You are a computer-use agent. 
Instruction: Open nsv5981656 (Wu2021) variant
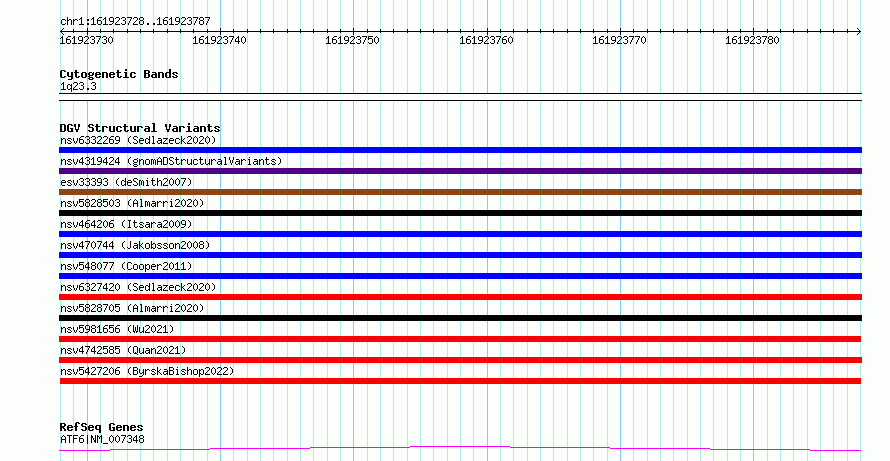point(117,329)
